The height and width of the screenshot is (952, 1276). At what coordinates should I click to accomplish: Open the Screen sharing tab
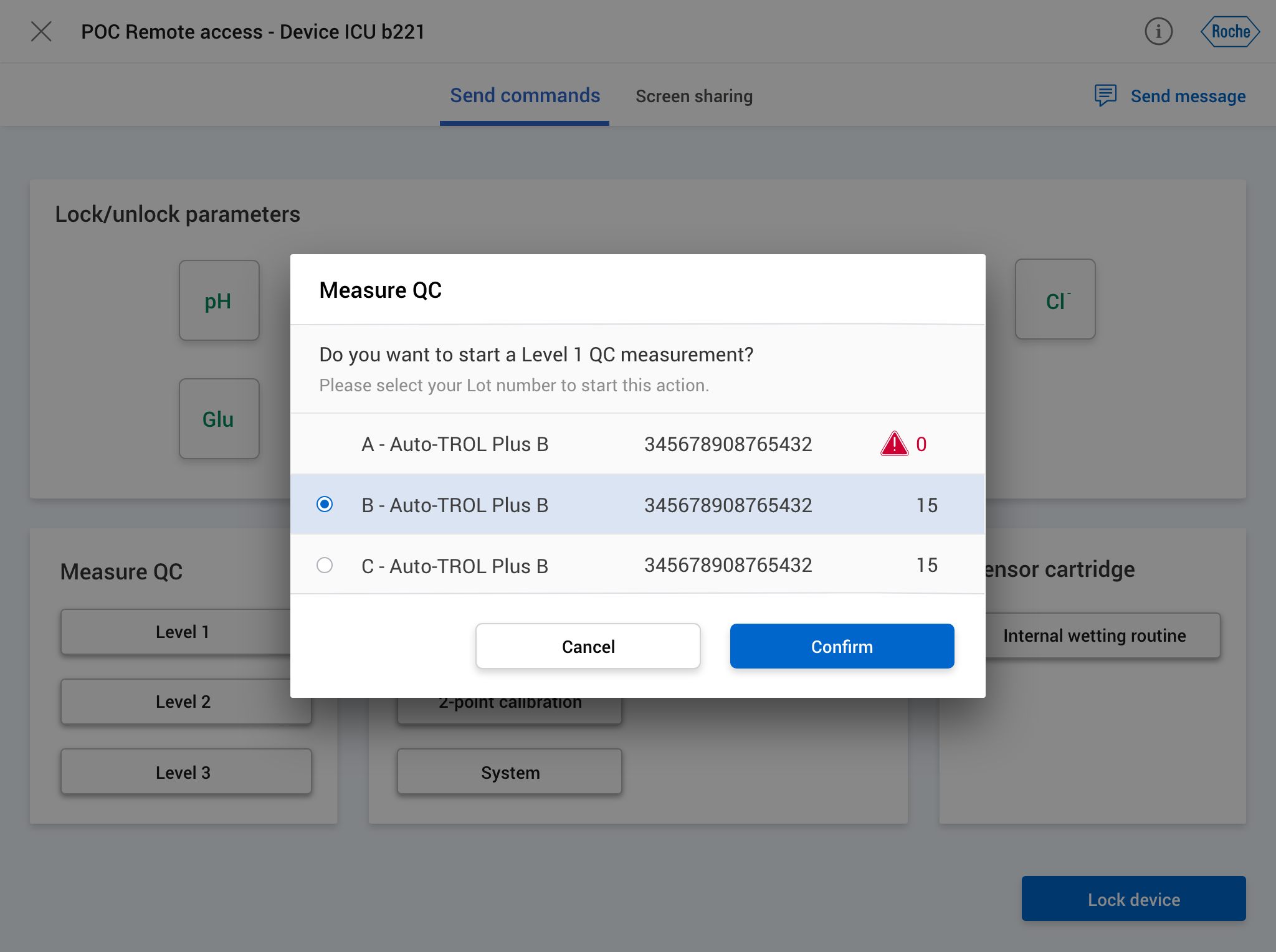[693, 97]
